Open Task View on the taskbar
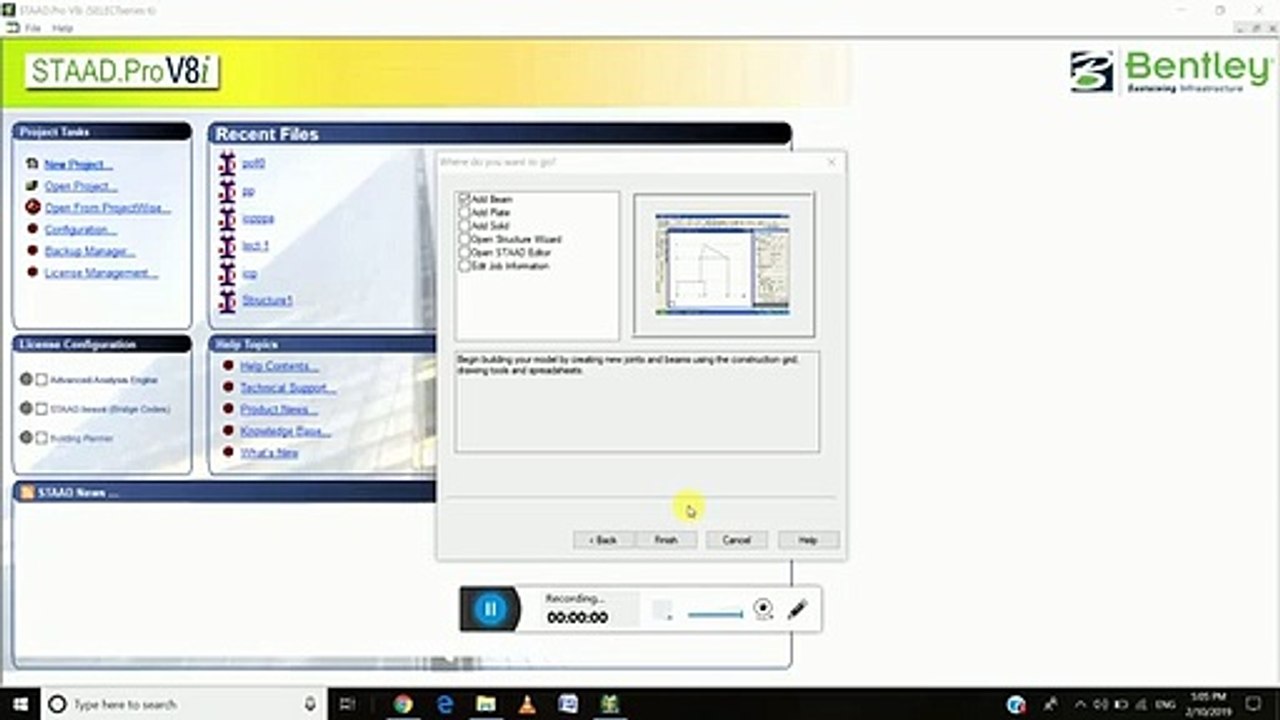Viewport: 1280px width, 720px height. pos(348,704)
